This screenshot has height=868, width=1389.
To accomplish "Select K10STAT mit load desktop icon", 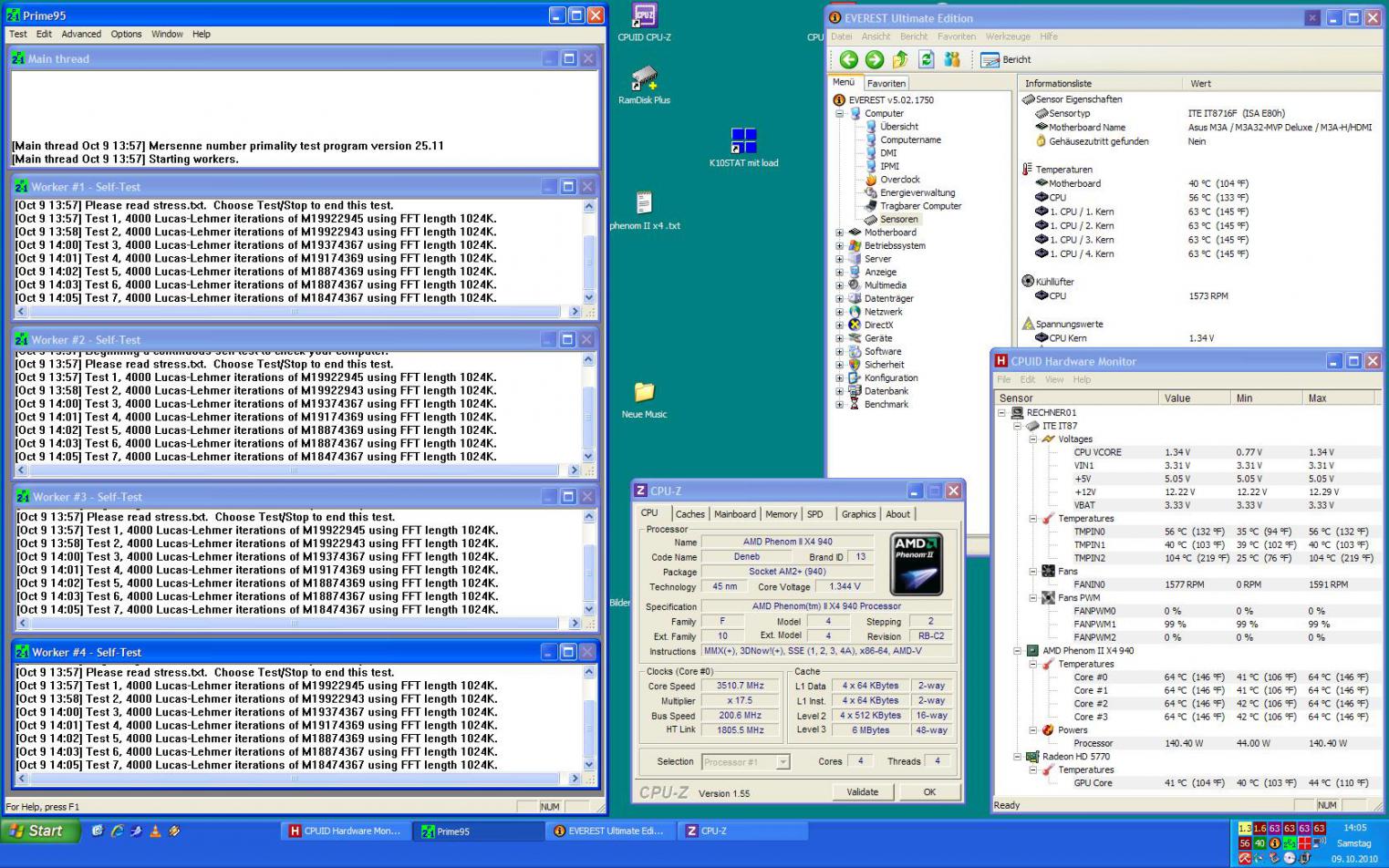I will click(743, 148).
